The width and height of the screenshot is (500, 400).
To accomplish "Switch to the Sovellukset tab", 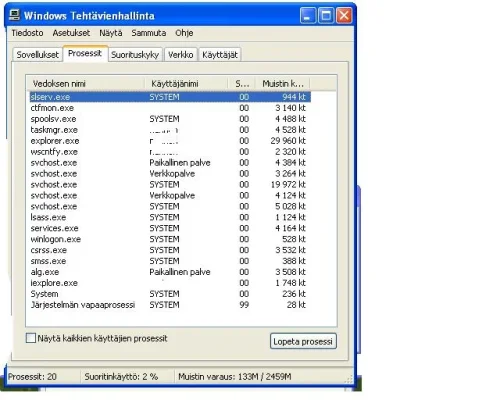I will coord(37,55).
